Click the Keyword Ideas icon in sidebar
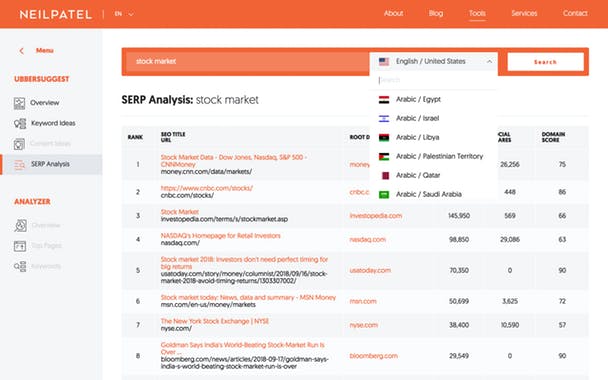 tap(20, 123)
